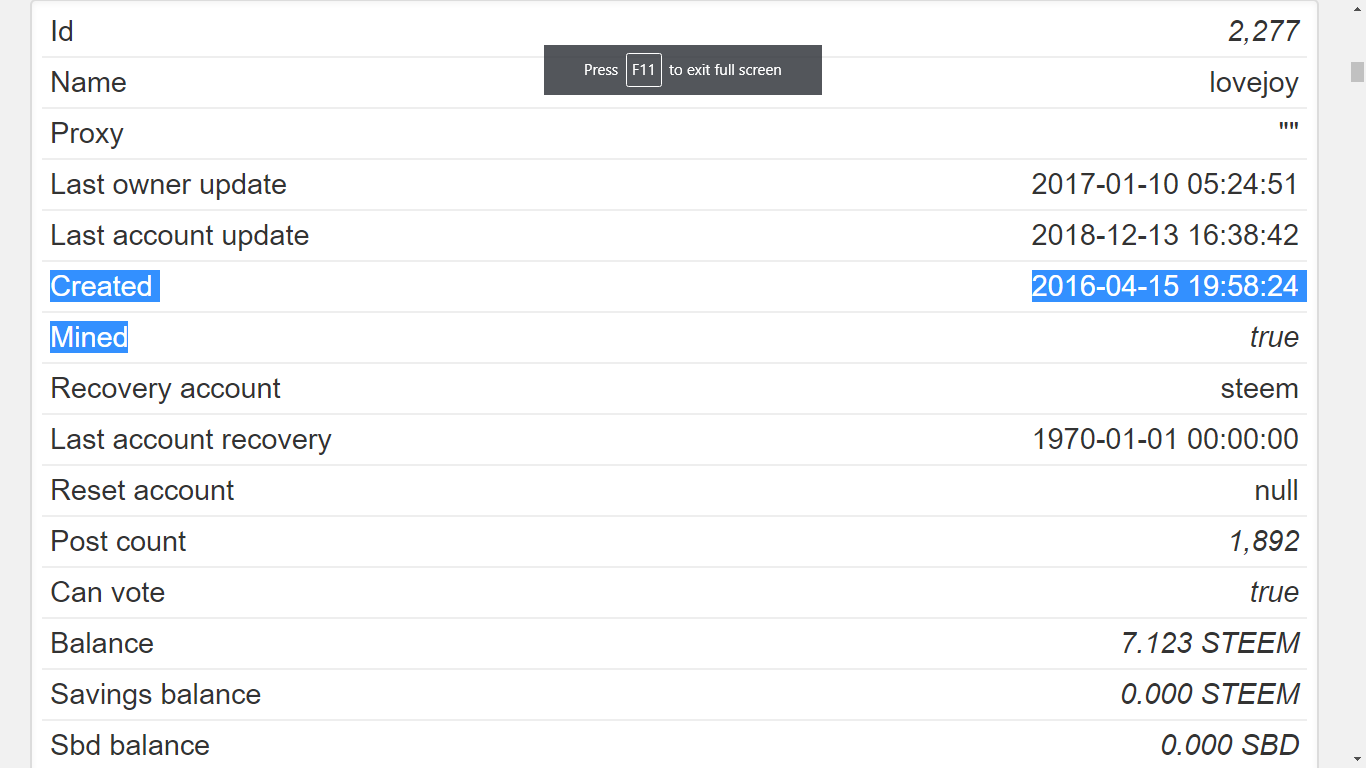Click the Last account update timestamp
Image resolution: width=1366 pixels, height=768 pixels.
[1165, 235]
